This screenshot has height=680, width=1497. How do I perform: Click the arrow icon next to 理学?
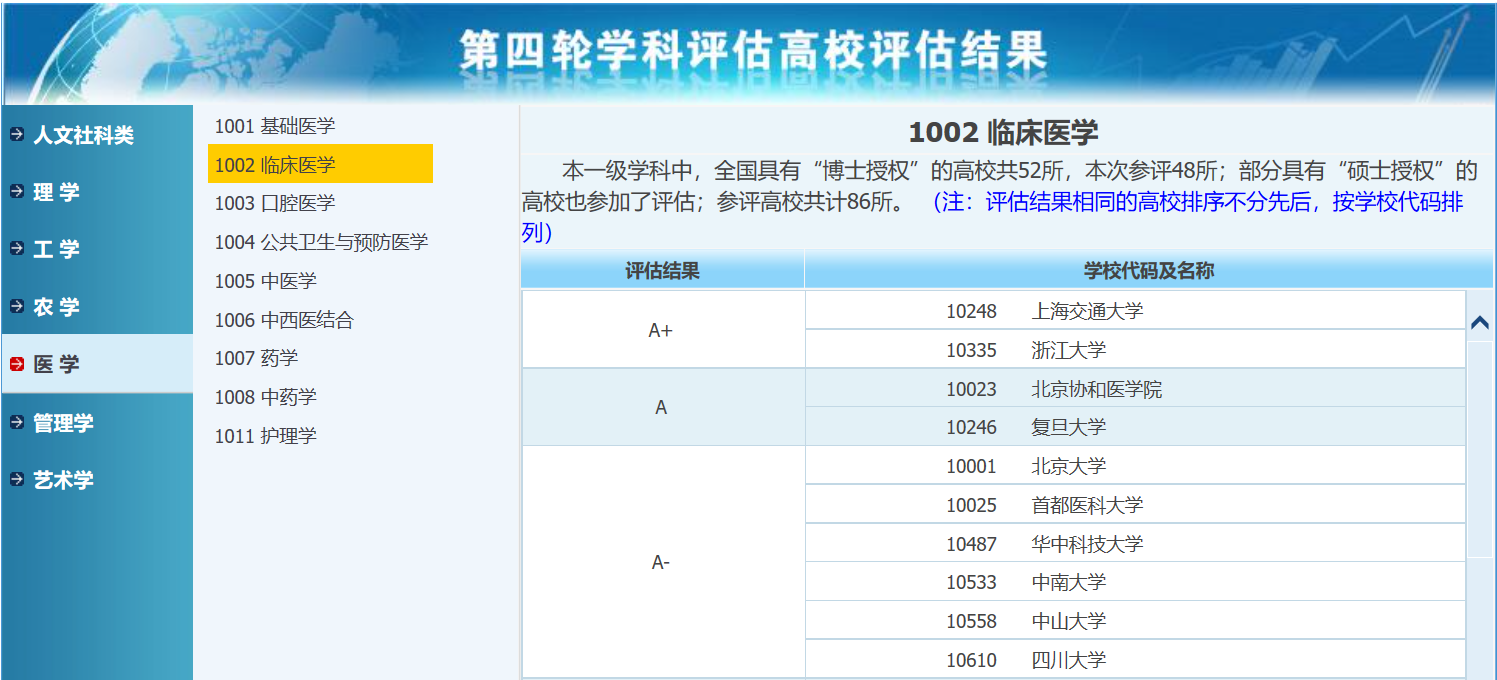[17, 192]
